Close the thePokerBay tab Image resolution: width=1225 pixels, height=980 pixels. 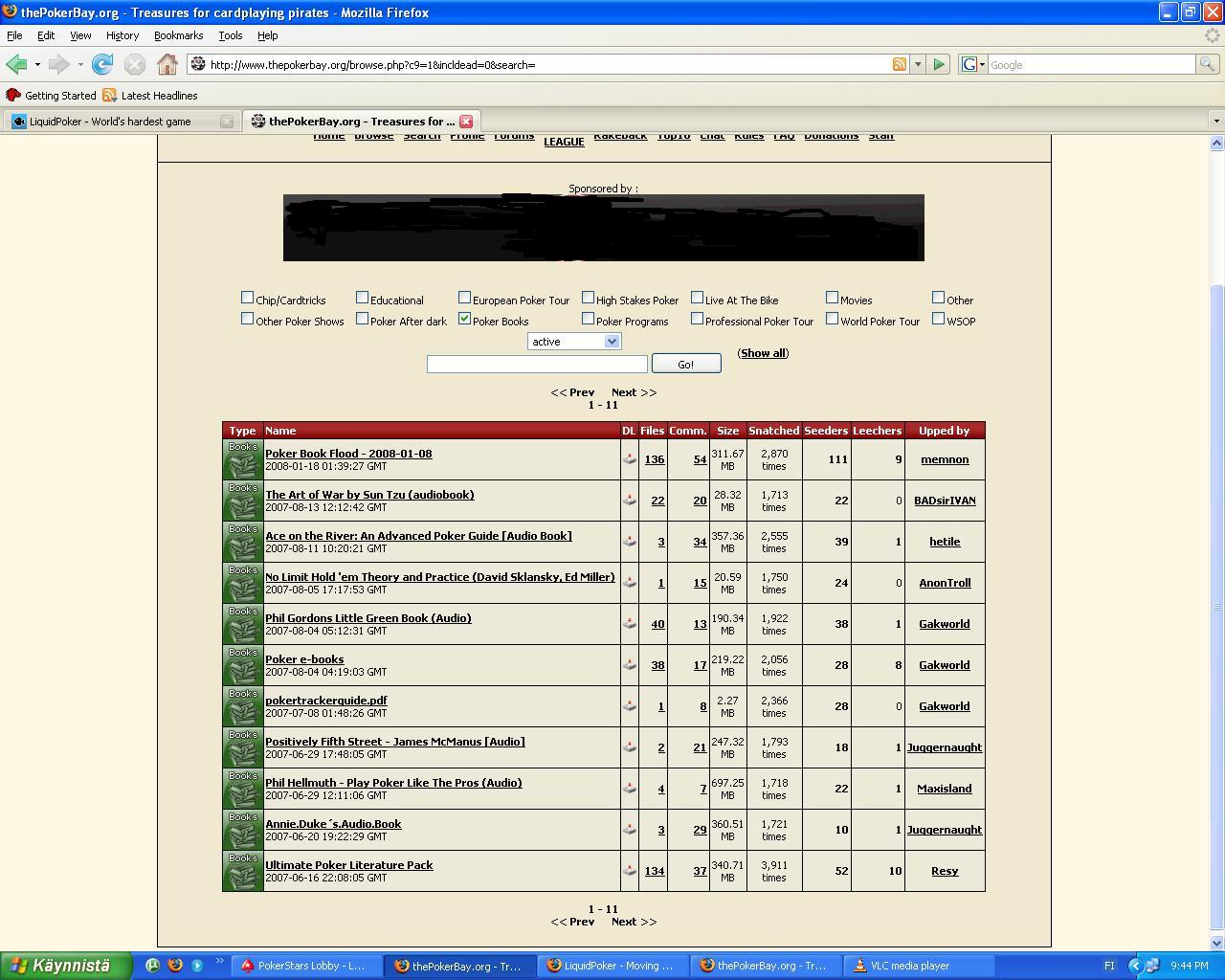(x=466, y=122)
